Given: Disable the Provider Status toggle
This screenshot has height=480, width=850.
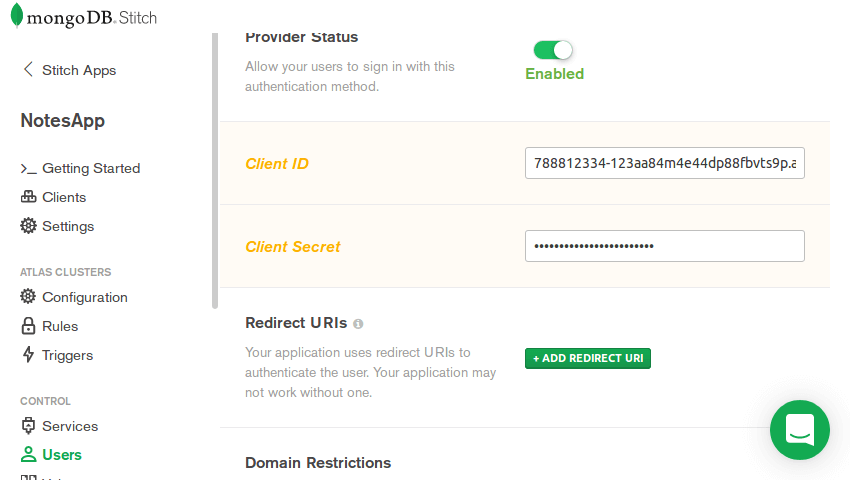Looking at the screenshot, I should point(553,50).
